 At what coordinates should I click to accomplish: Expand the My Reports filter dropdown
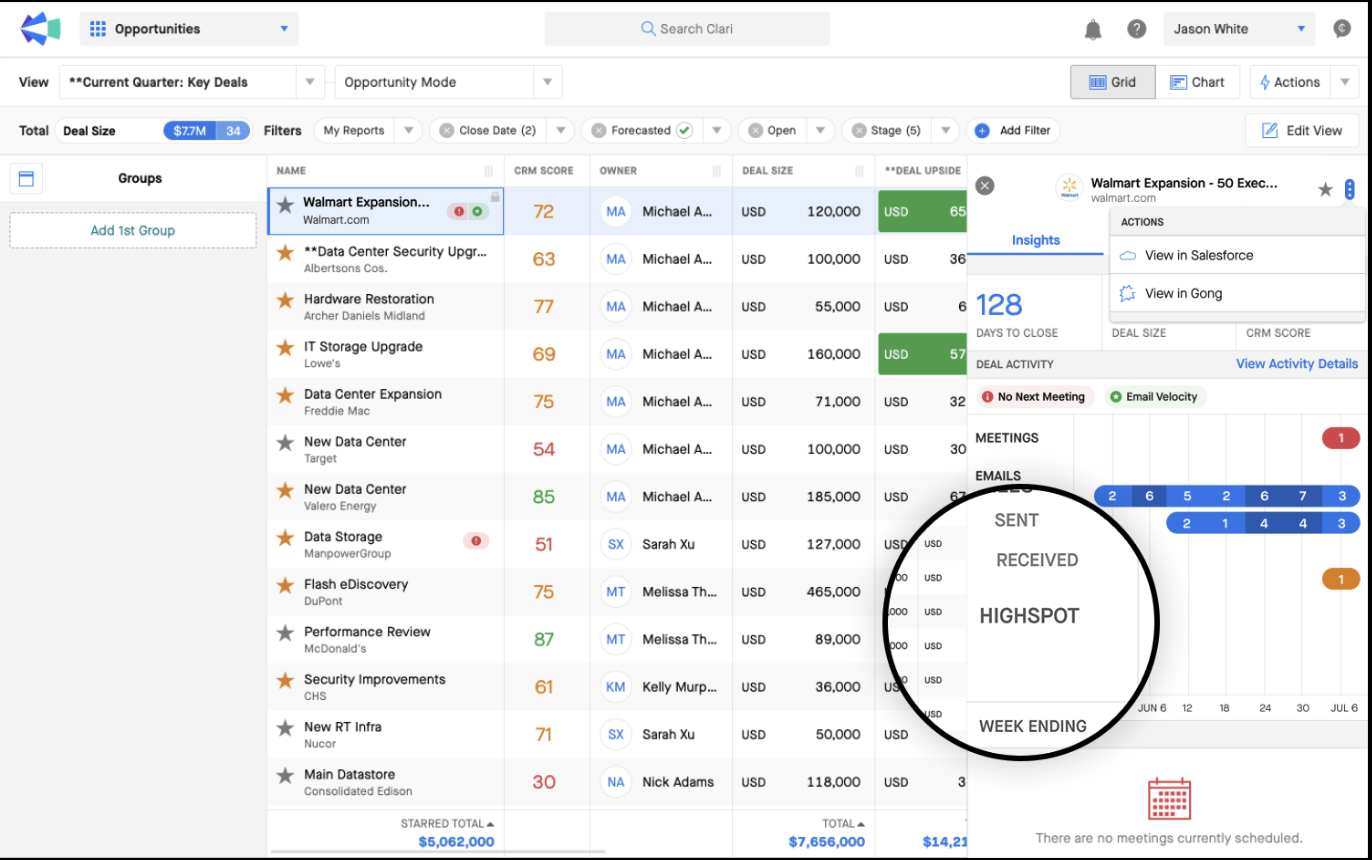[x=408, y=130]
